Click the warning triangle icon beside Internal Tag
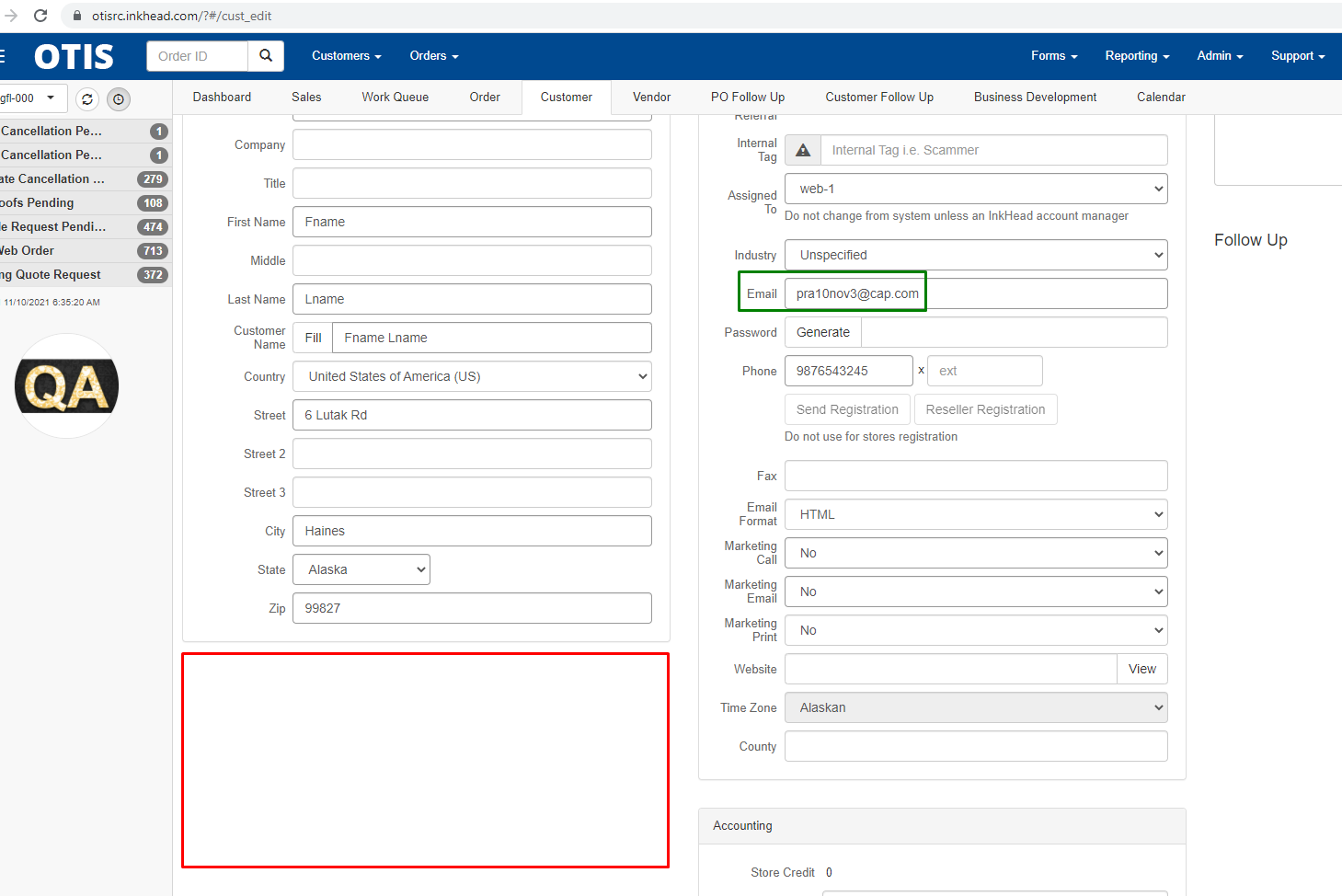The height and width of the screenshot is (896, 1342). (x=803, y=150)
